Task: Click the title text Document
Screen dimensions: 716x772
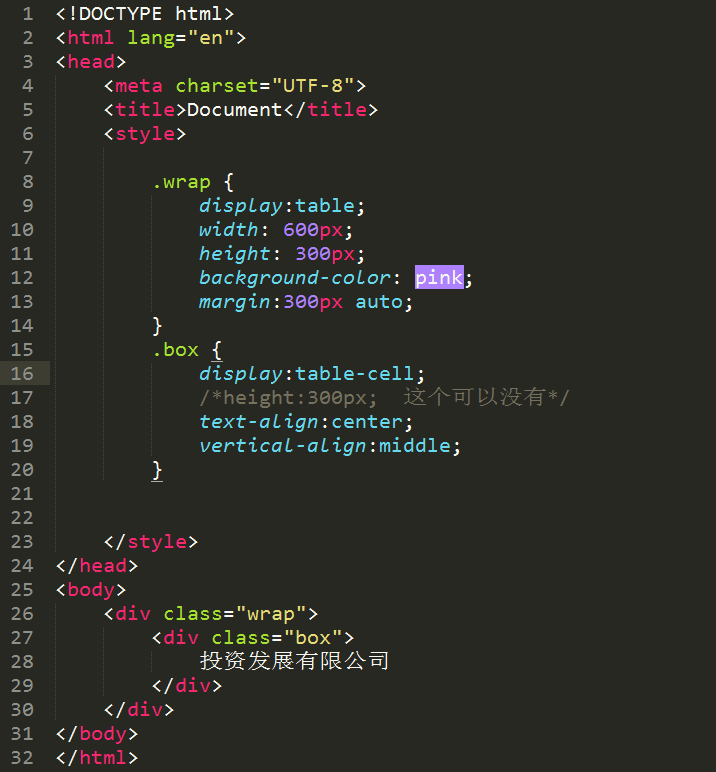Action: (234, 110)
